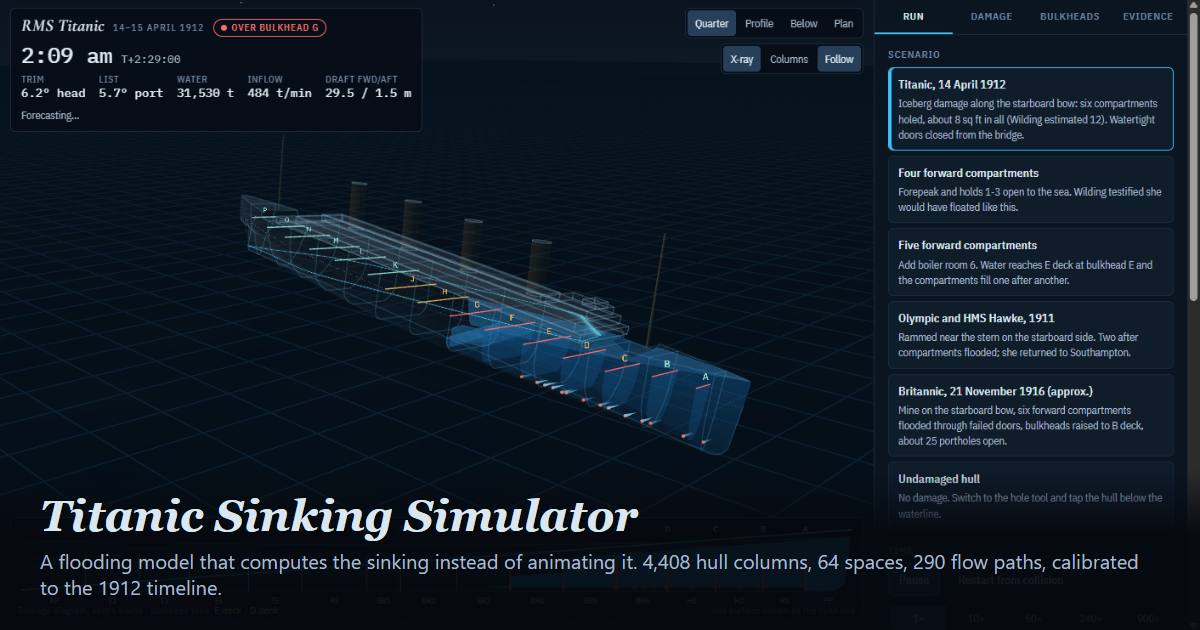1200x630 pixels.
Task: Toggle X-ray hull rendering
Action: pos(742,59)
